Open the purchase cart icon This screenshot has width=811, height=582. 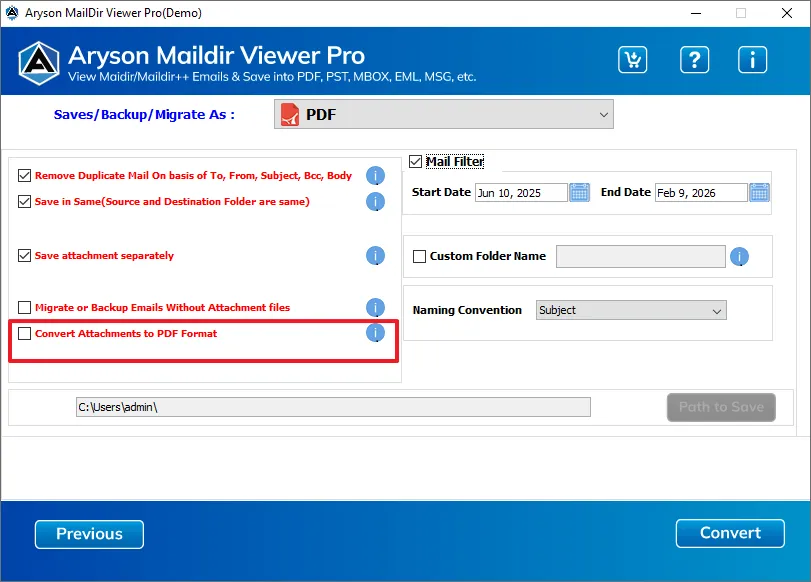coord(632,59)
